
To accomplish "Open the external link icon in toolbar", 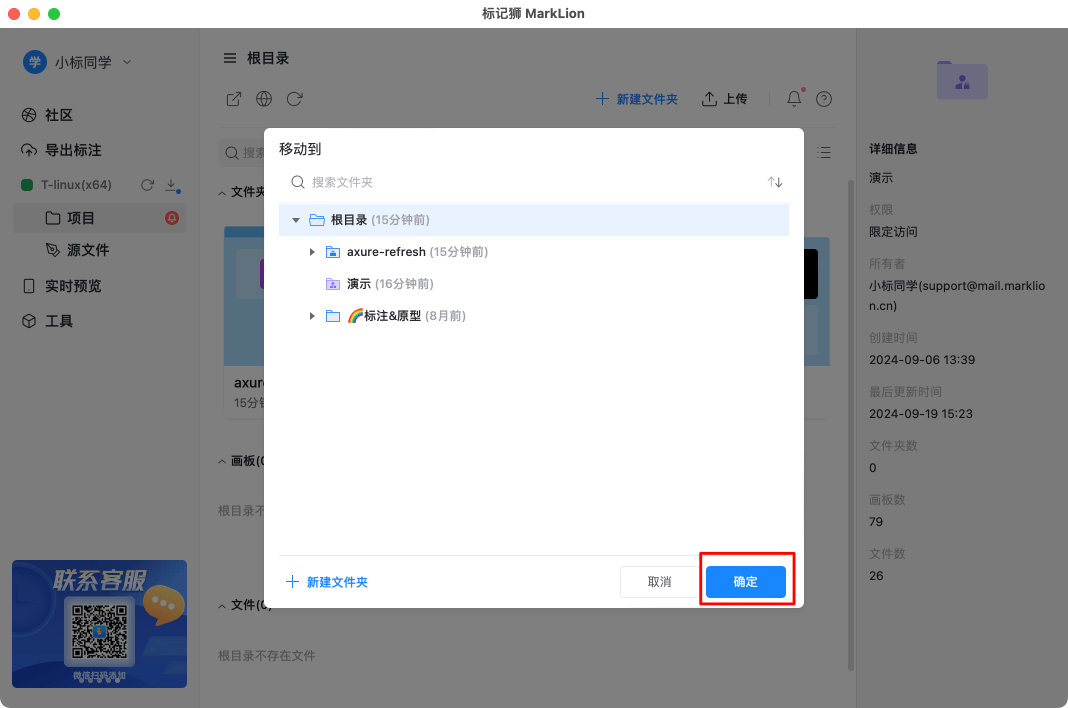I will pos(233,99).
